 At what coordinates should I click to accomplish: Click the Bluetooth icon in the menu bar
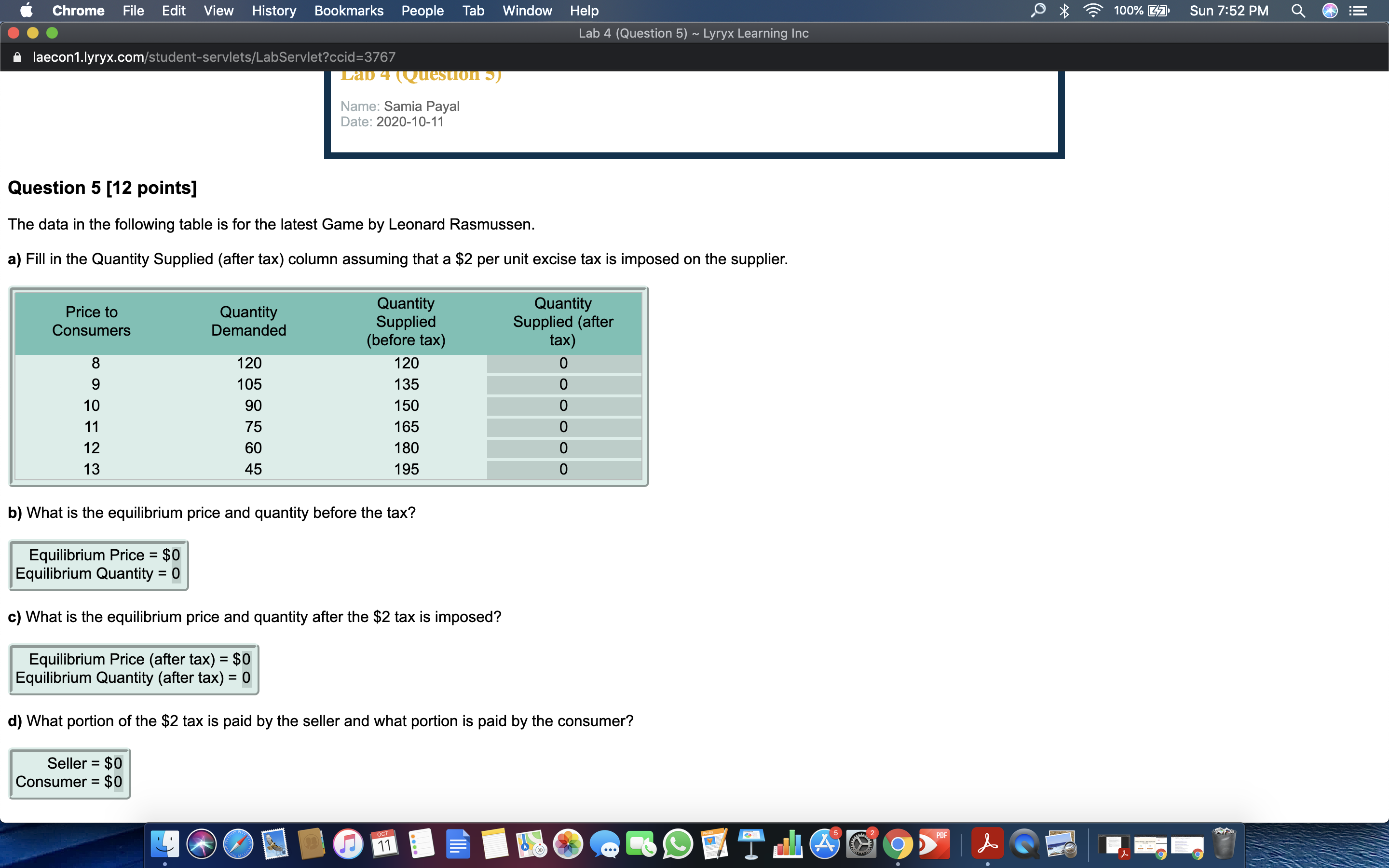click(1065, 10)
